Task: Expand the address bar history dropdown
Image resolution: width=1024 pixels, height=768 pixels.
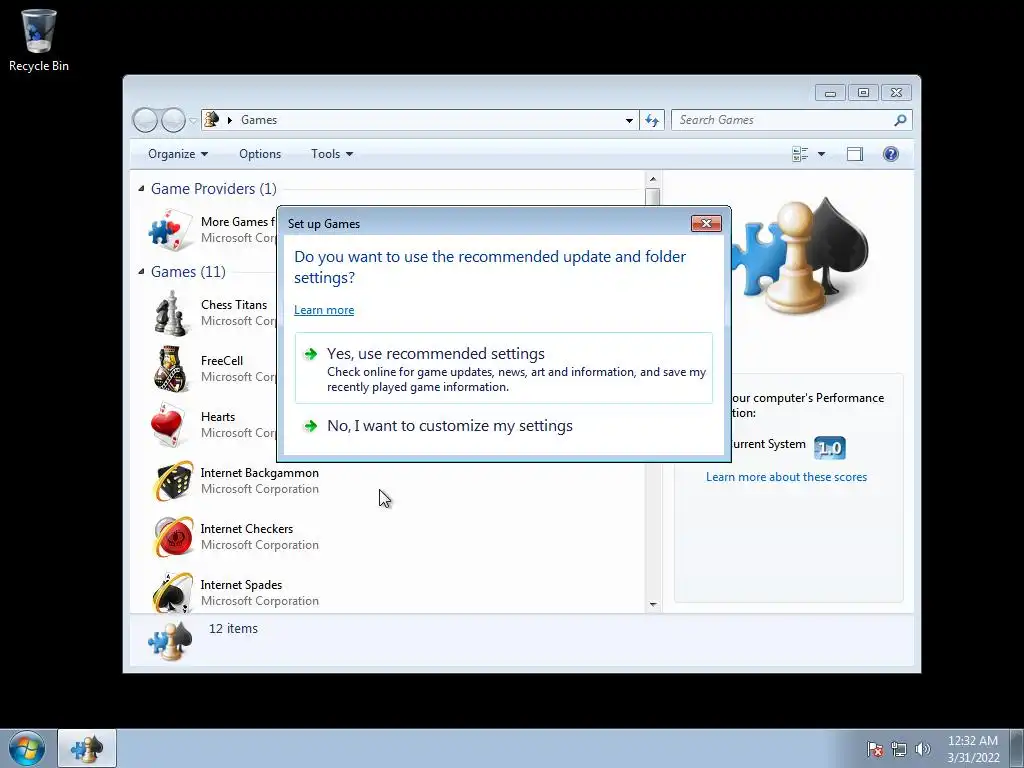Action: (629, 120)
